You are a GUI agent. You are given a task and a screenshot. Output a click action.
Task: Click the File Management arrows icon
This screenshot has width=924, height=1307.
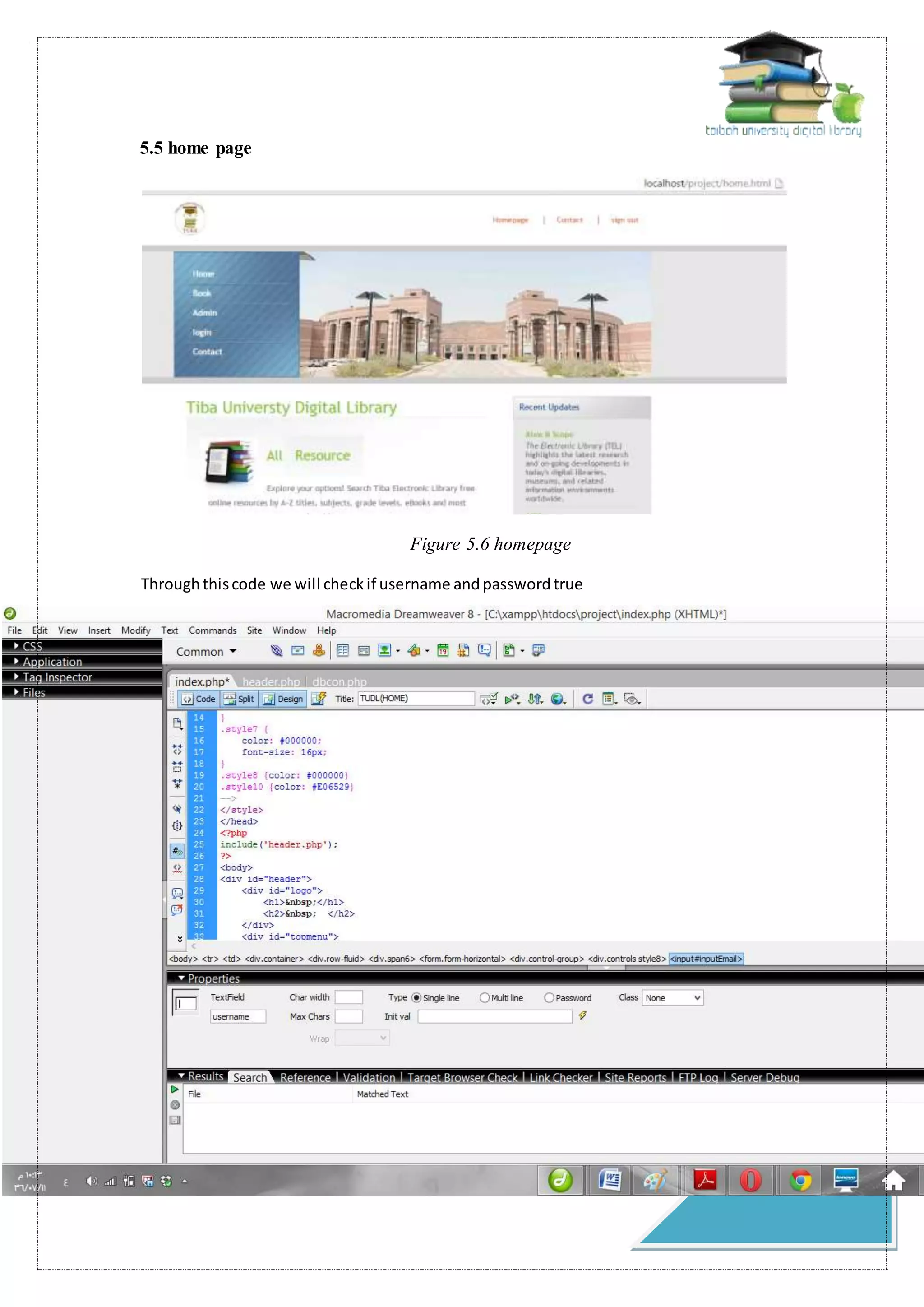535,699
